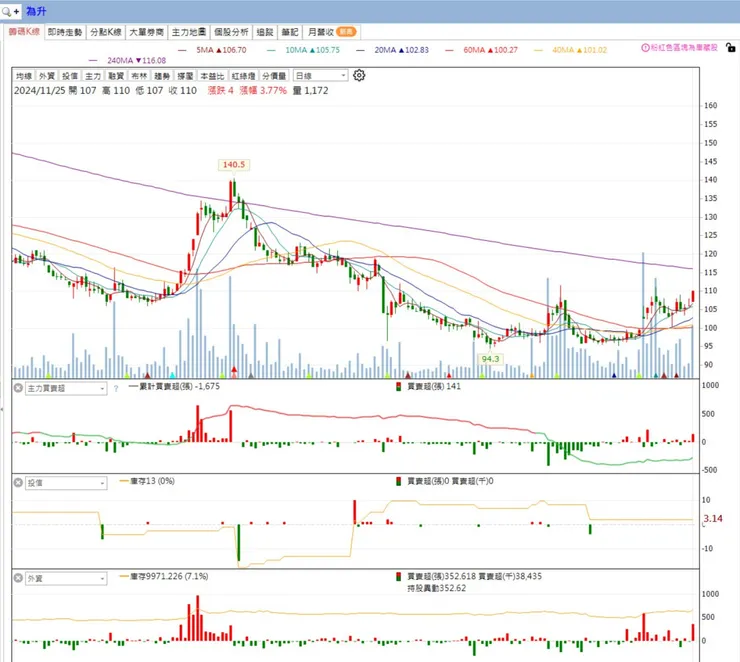Open the chart settings gear

[359, 75]
